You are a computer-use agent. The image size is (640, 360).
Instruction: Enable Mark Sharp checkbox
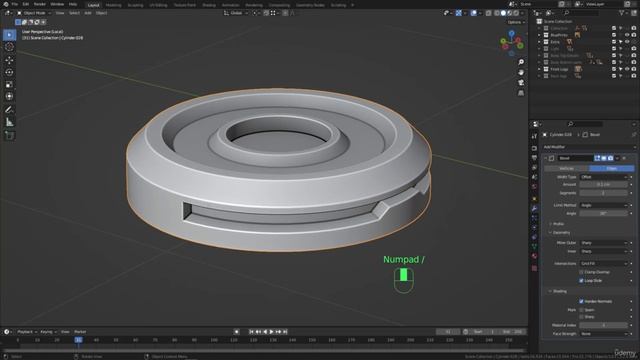point(581,317)
